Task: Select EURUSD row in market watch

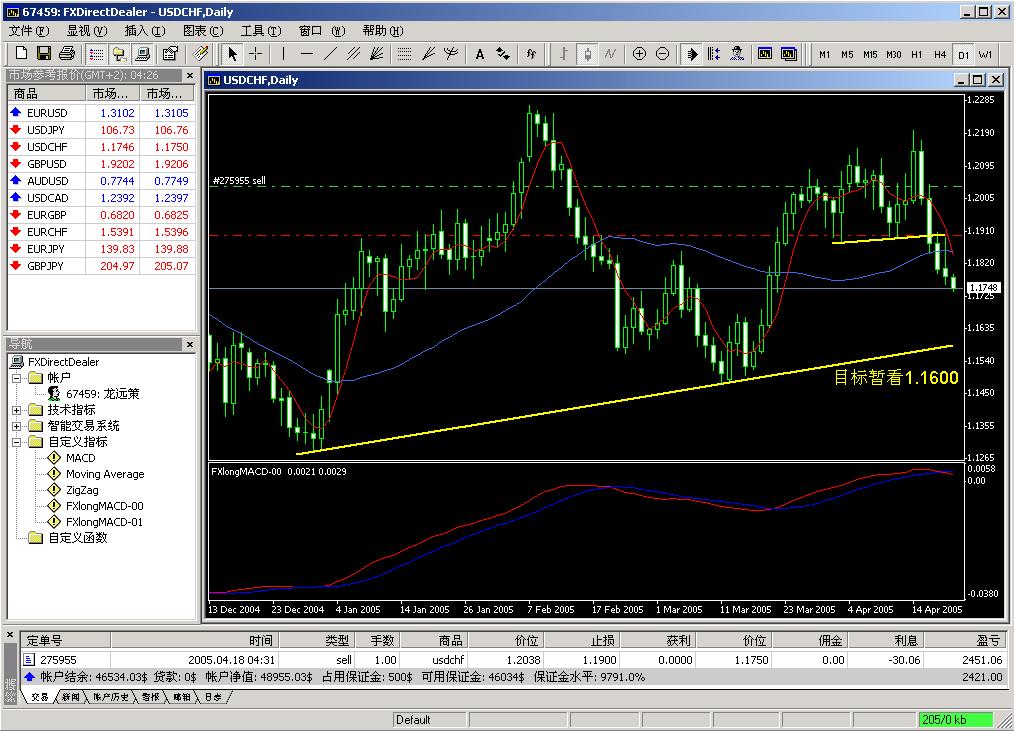Action: click(101, 113)
